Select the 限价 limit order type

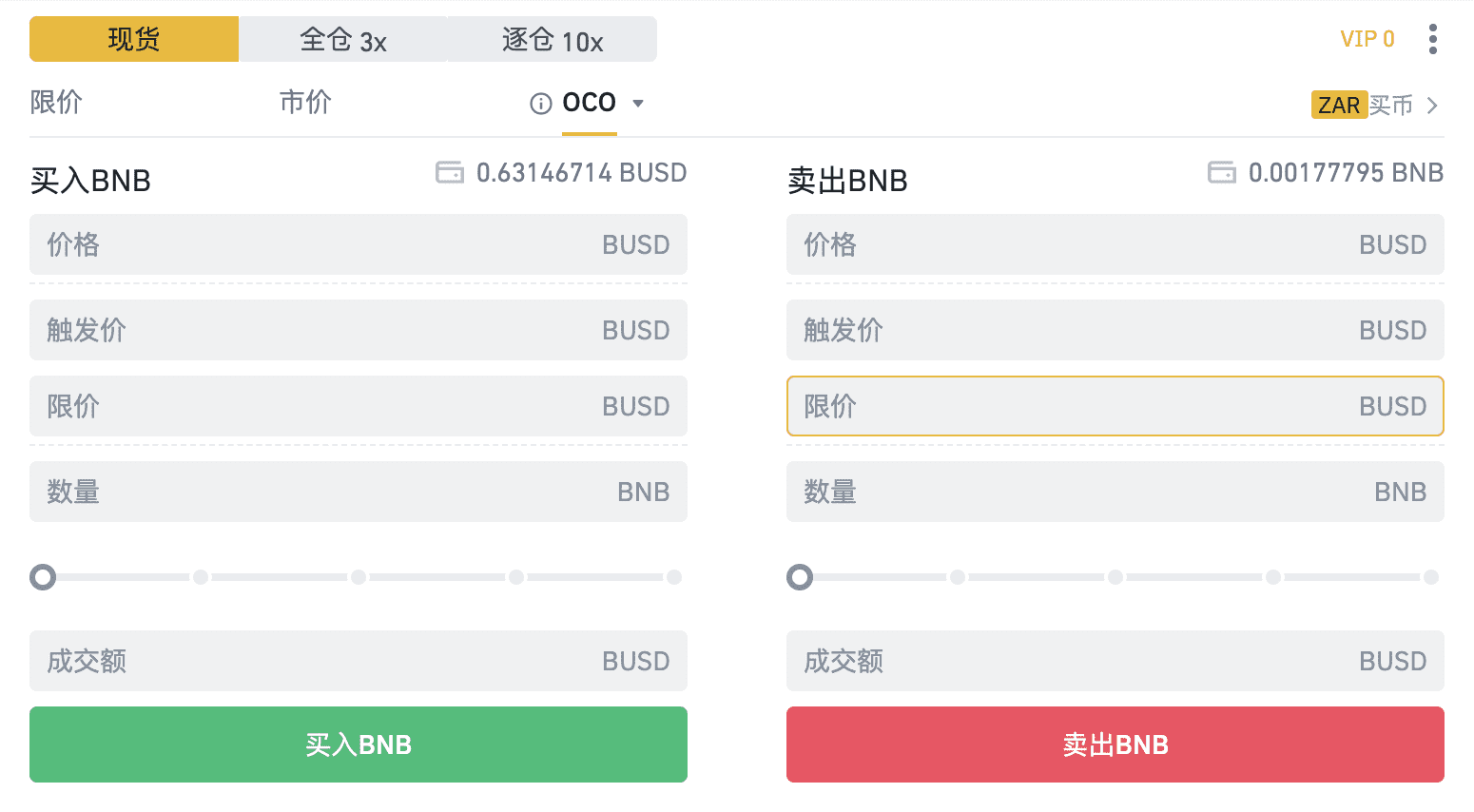coord(56,102)
